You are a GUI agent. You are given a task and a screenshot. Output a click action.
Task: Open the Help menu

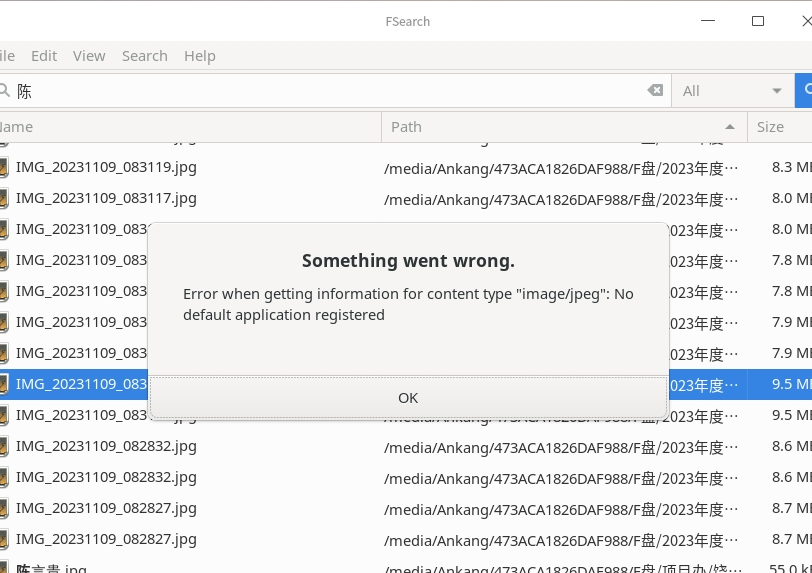tap(200, 56)
